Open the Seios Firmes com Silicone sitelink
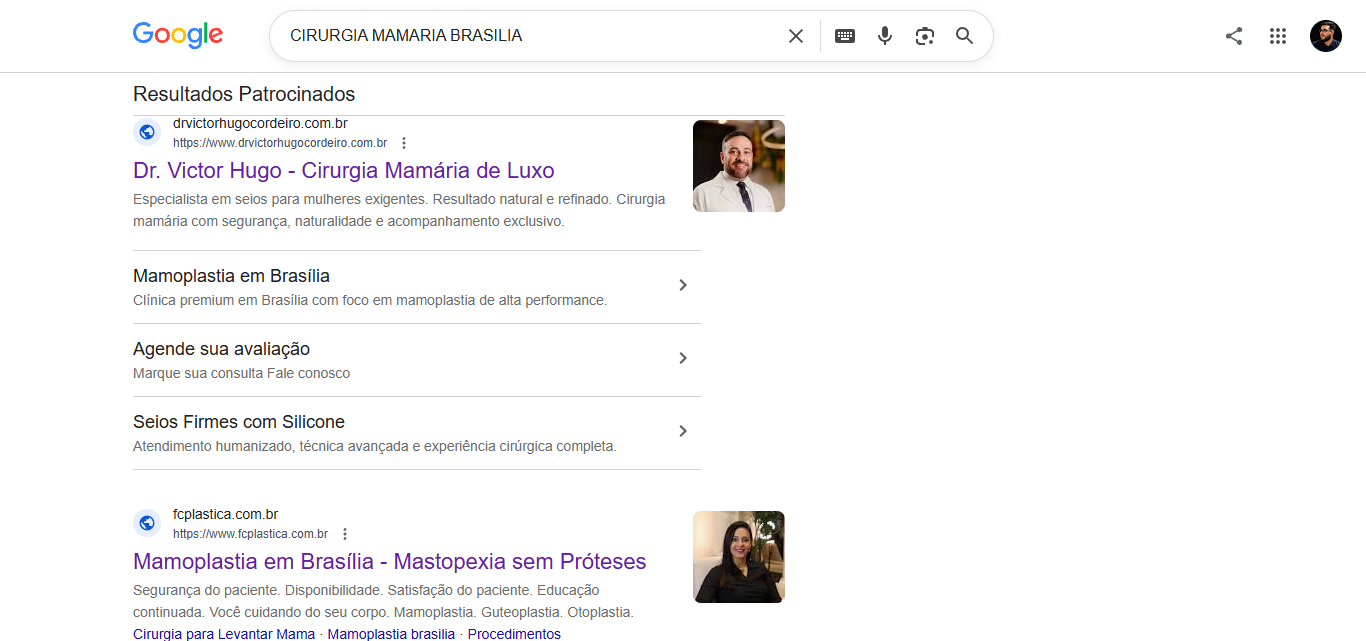Viewport: 1366px width, 641px height. point(239,422)
